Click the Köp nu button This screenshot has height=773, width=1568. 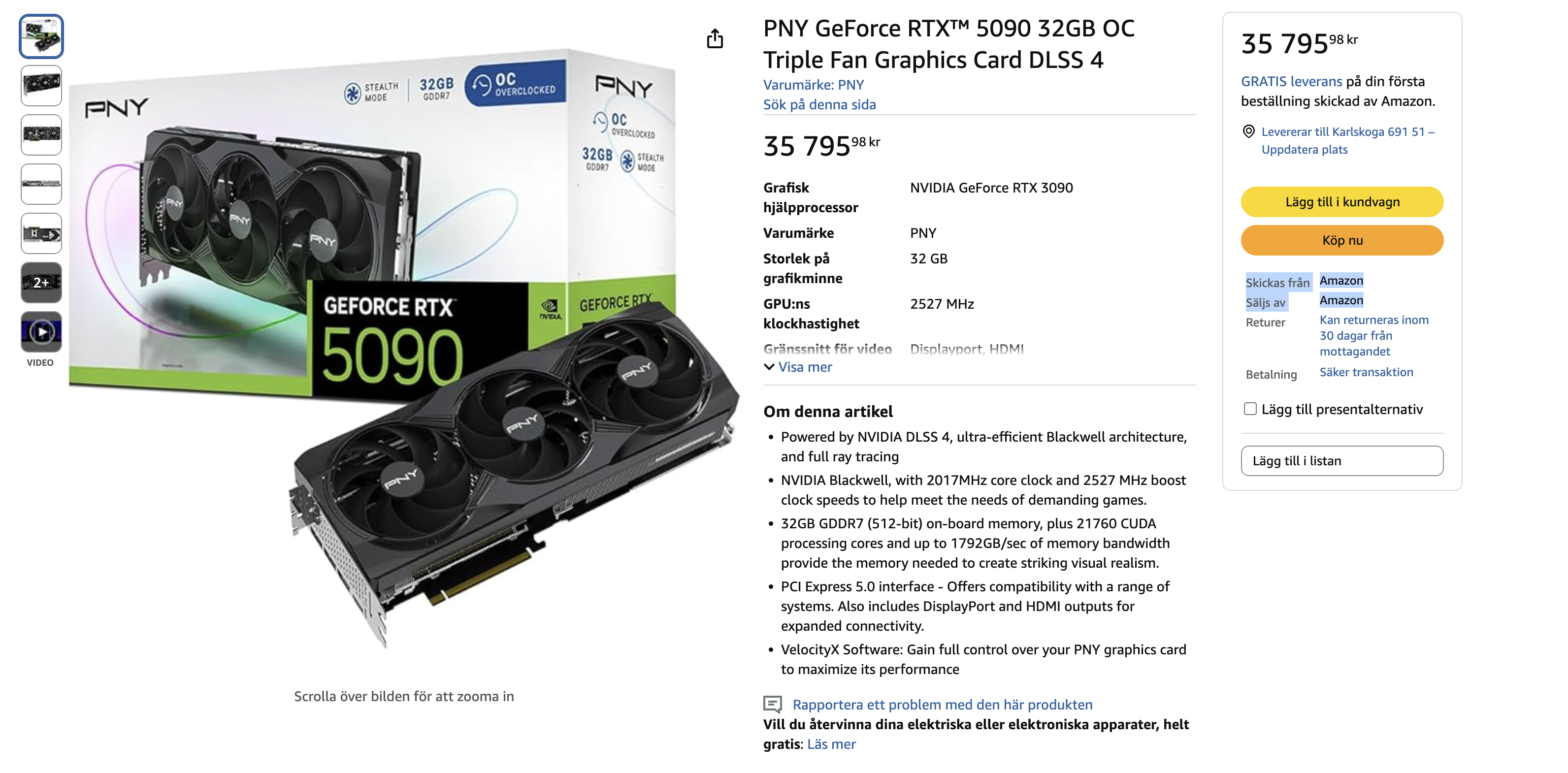1341,240
